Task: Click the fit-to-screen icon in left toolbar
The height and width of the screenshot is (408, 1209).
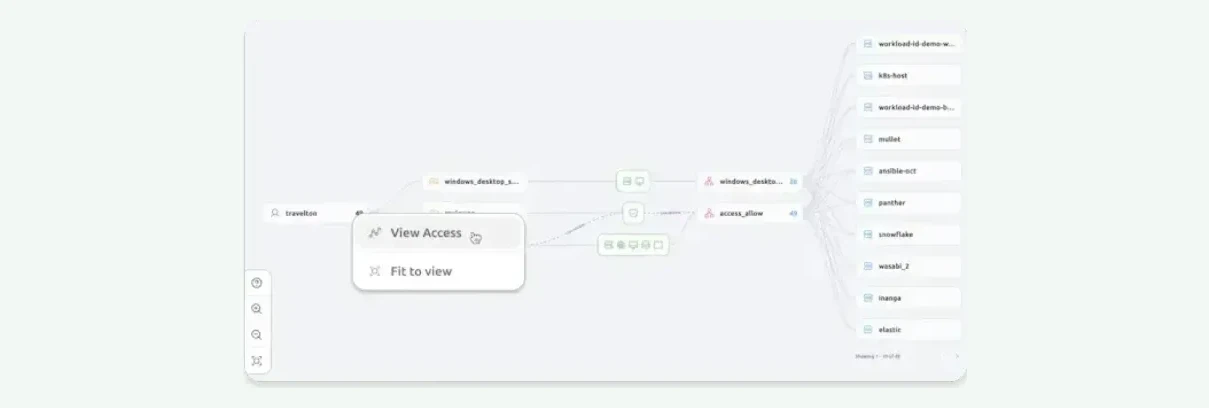Action: [257, 361]
